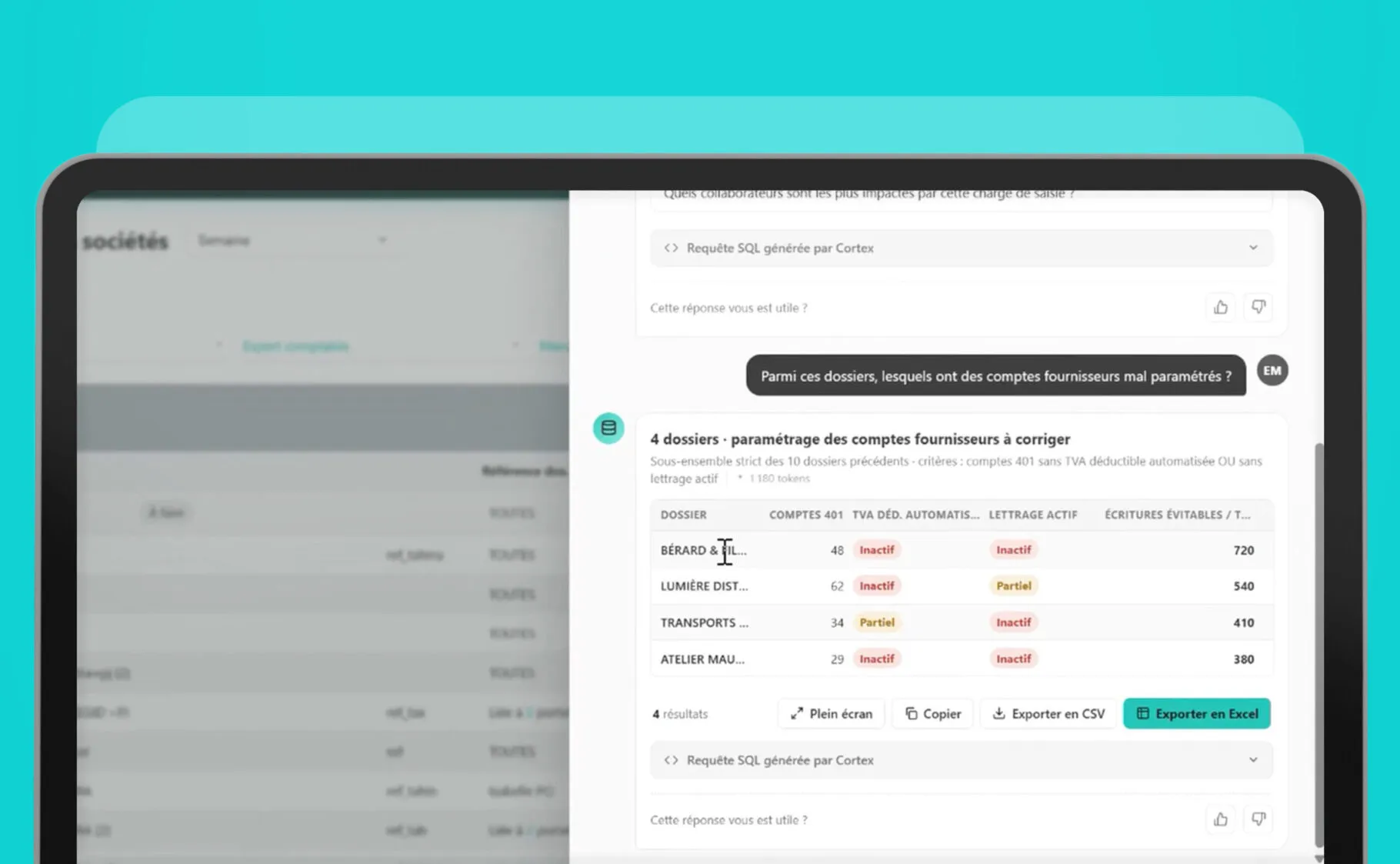The height and width of the screenshot is (864, 1400).
Task: Click the Inactif TVA badge for BÉRARD & FIL...
Action: (x=877, y=550)
